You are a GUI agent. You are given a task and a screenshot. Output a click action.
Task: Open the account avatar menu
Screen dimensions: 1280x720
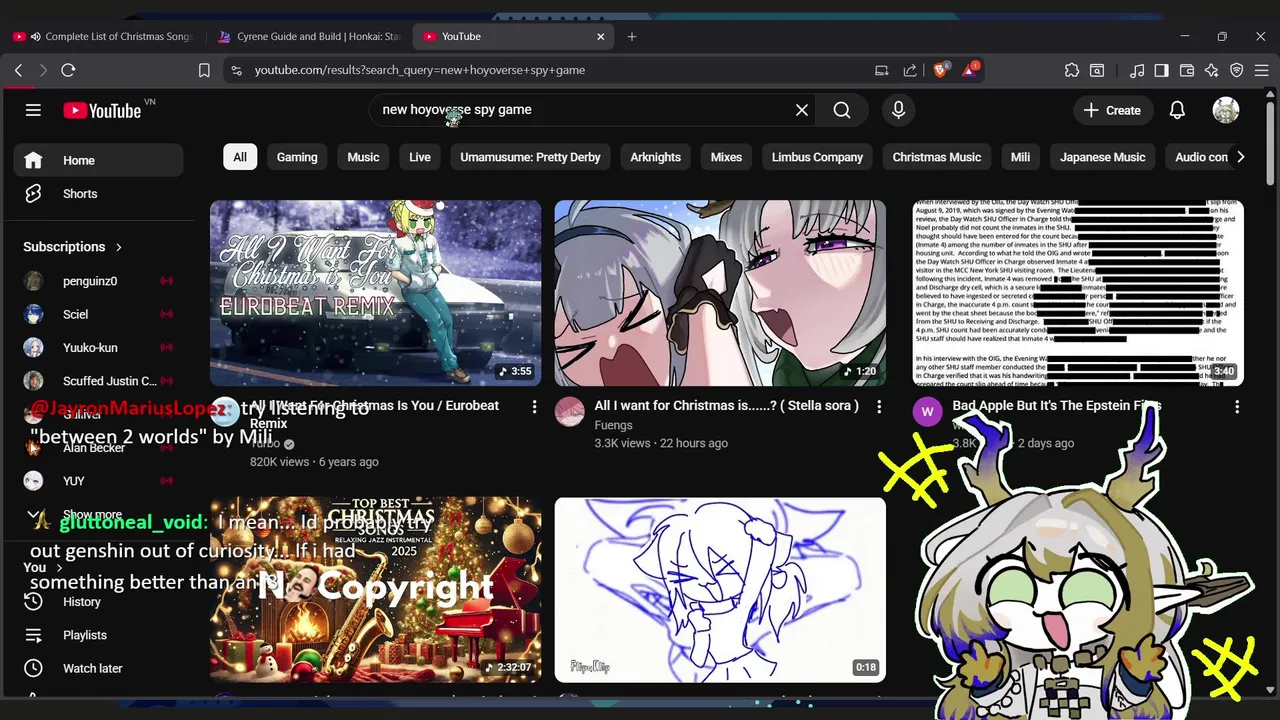pos(1225,110)
